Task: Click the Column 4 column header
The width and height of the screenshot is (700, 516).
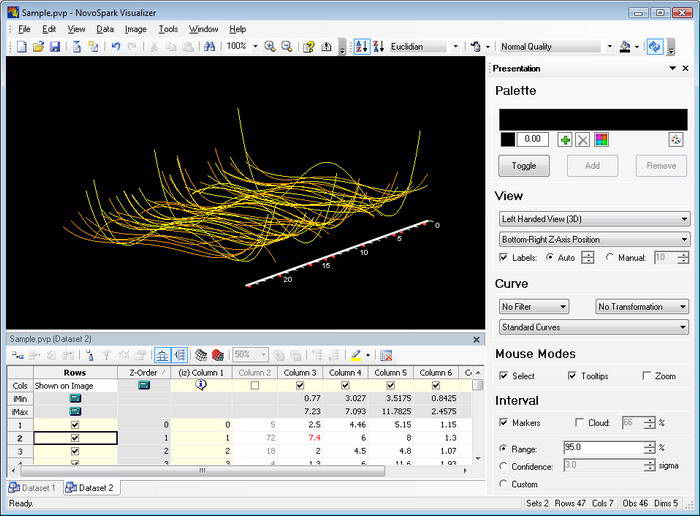Action: pyautogui.click(x=345, y=372)
